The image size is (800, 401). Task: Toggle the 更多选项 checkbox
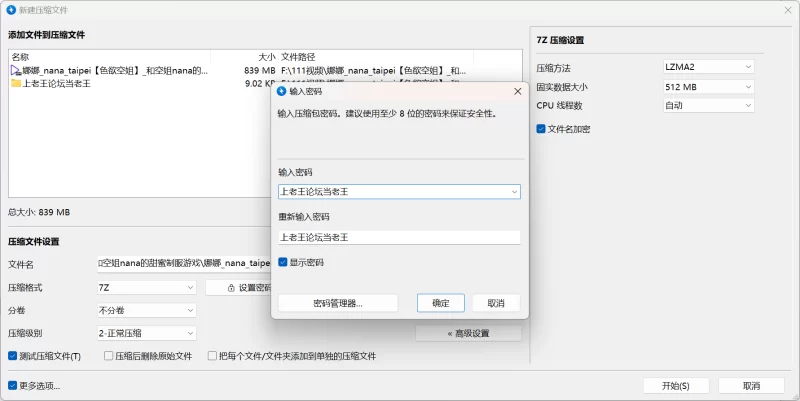click(13, 385)
